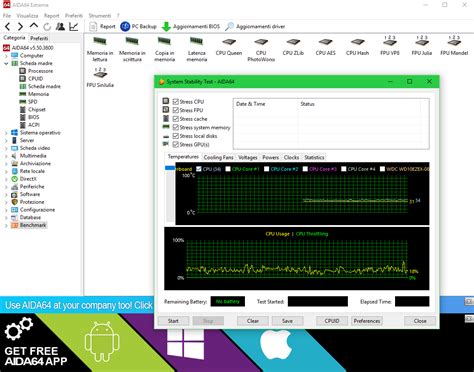The height and width of the screenshot is (372, 474).
Task: Switch to the Statistics tab
Action: tap(314, 157)
